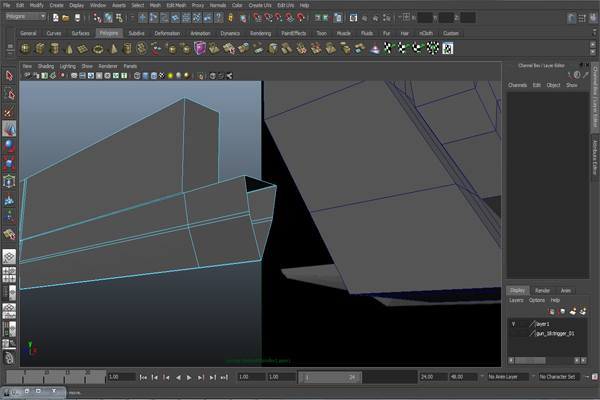
Task: Activate the Move tool
Action: (9, 129)
